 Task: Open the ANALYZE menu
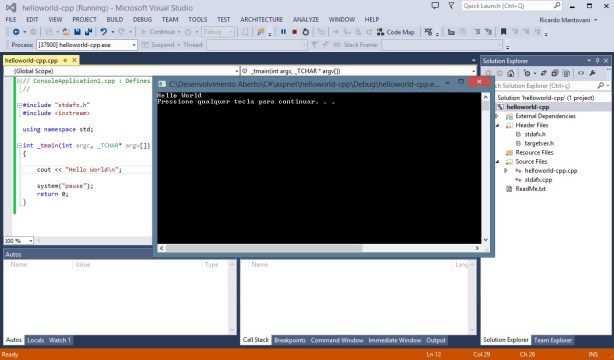[x=306, y=19]
